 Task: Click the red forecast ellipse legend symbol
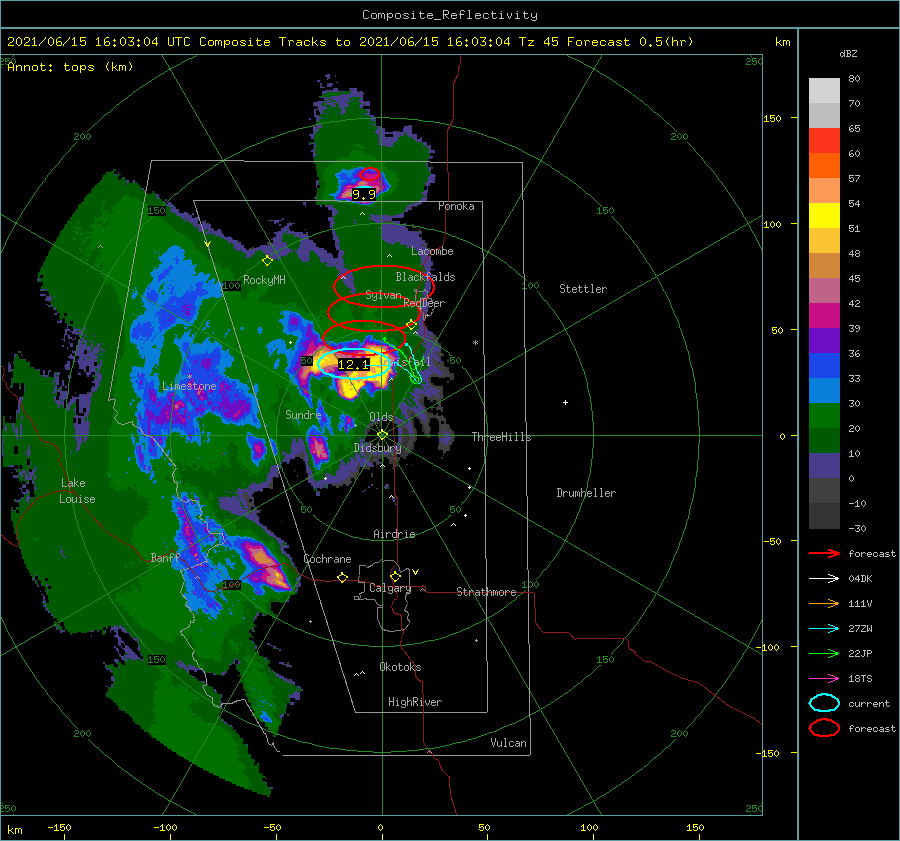(824, 728)
